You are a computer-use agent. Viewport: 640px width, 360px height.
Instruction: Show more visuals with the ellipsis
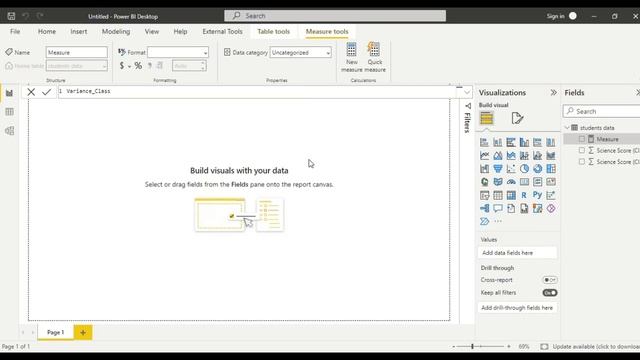[x=498, y=221]
